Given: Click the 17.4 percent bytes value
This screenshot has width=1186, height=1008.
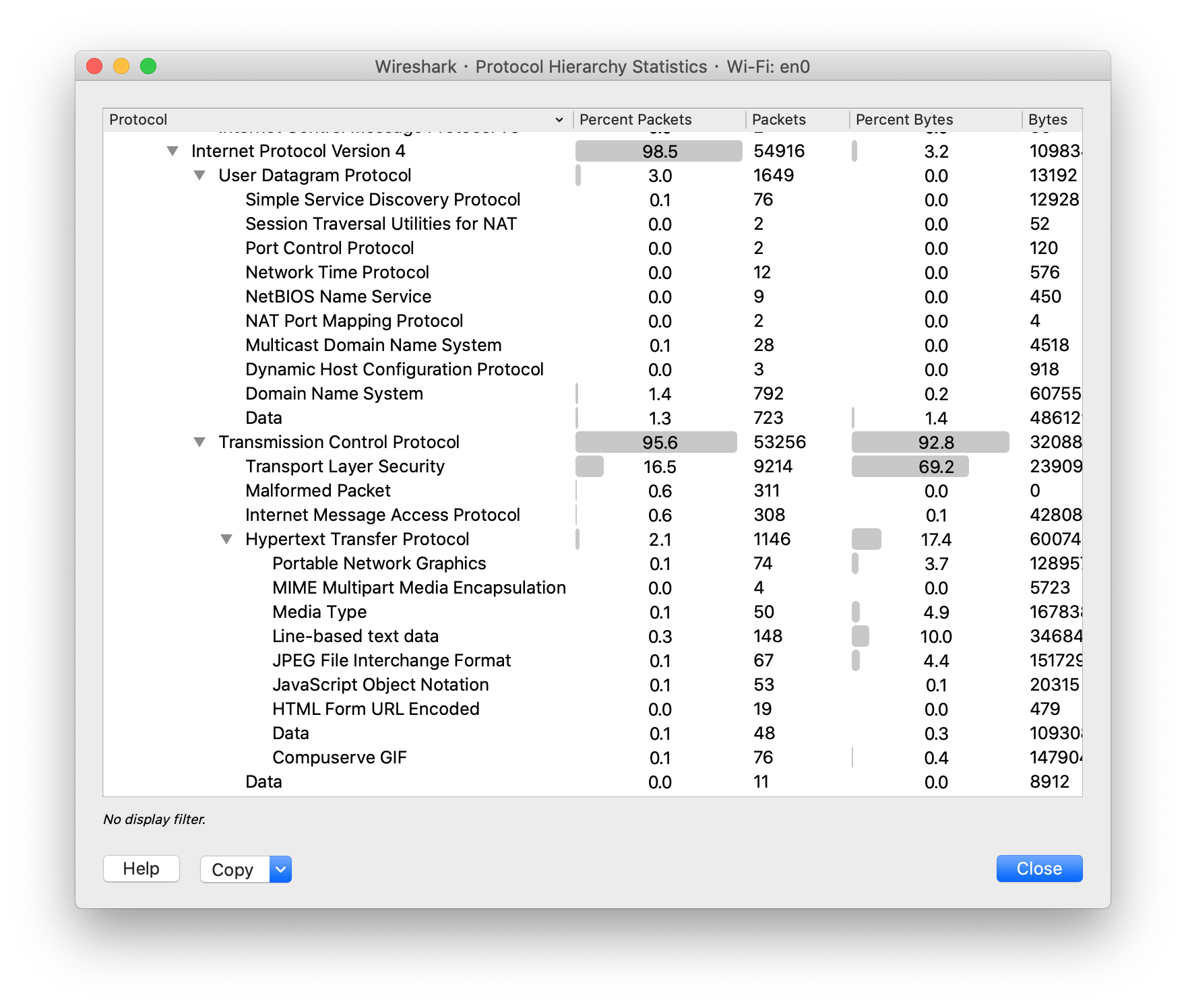Looking at the screenshot, I should [936, 540].
